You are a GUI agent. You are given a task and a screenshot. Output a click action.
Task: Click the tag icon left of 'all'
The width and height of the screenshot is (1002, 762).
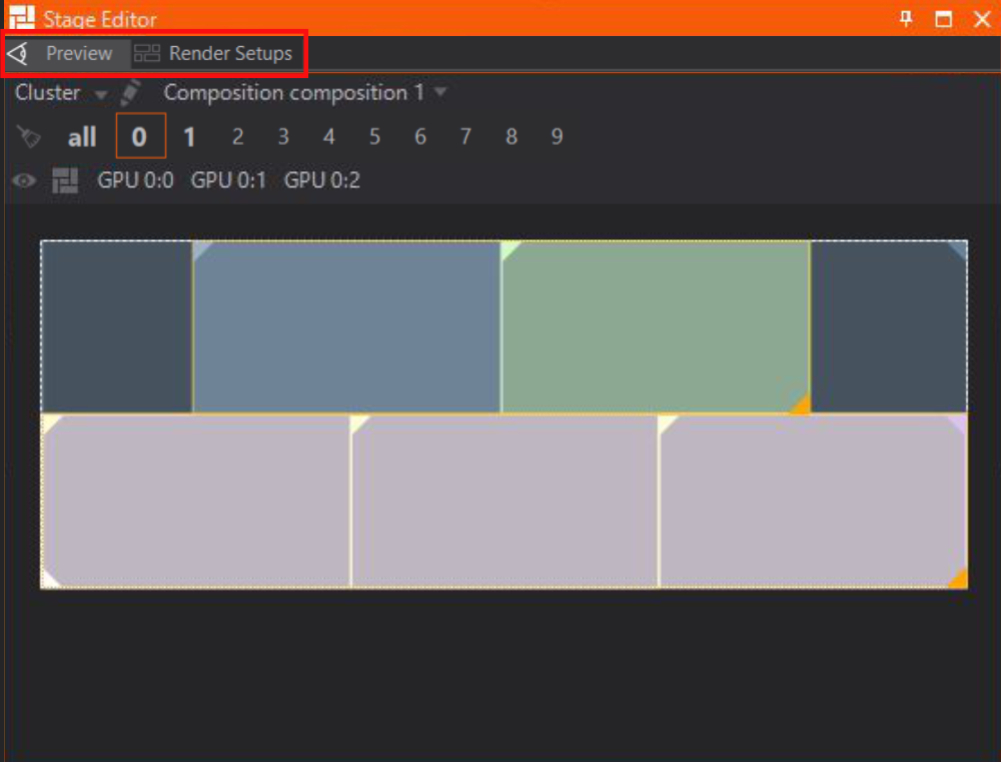point(30,137)
